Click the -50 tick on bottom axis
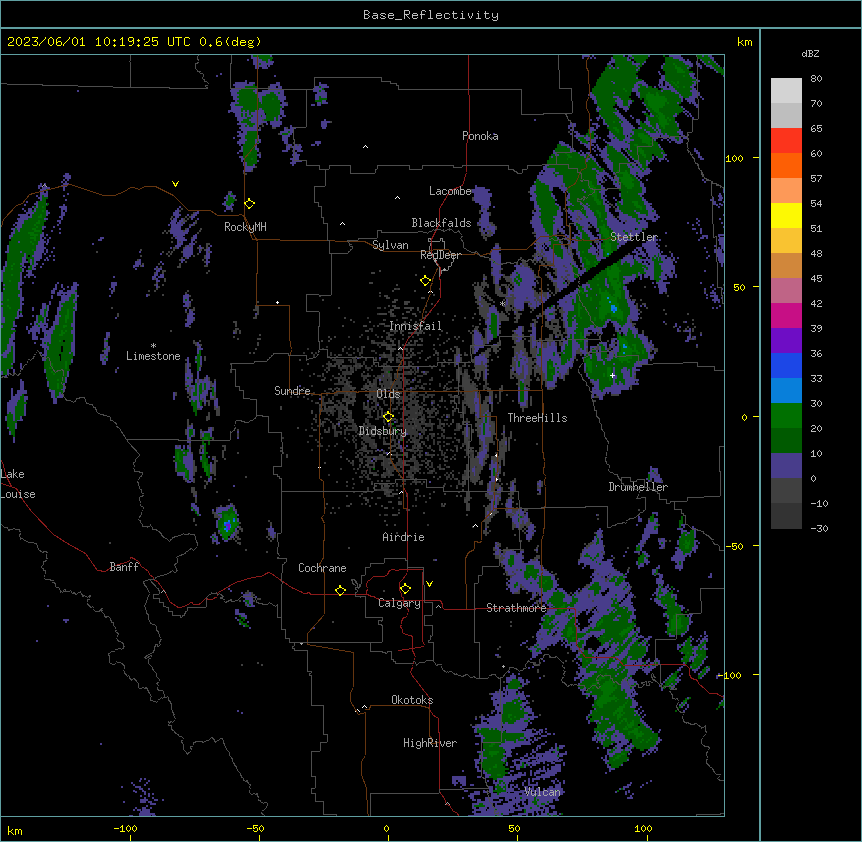 [x=256, y=828]
